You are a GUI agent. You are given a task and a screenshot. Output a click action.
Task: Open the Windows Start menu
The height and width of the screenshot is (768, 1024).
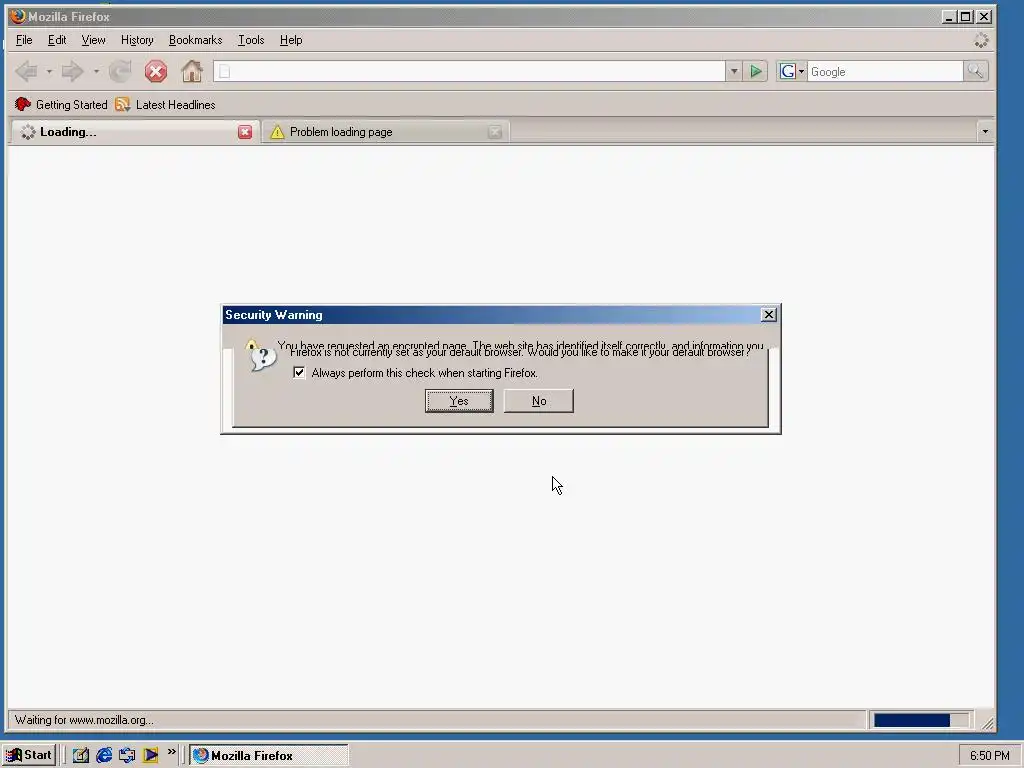point(29,755)
